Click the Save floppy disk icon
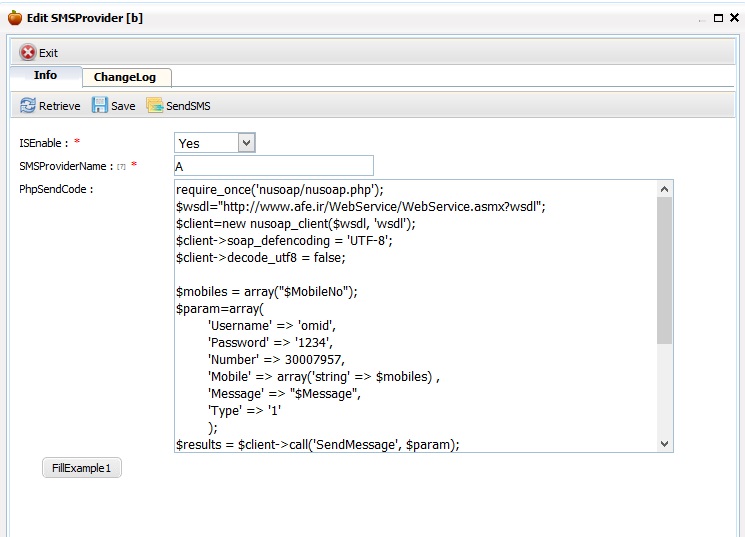The width and height of the screenshot is (745, 537). pos(100,105)
